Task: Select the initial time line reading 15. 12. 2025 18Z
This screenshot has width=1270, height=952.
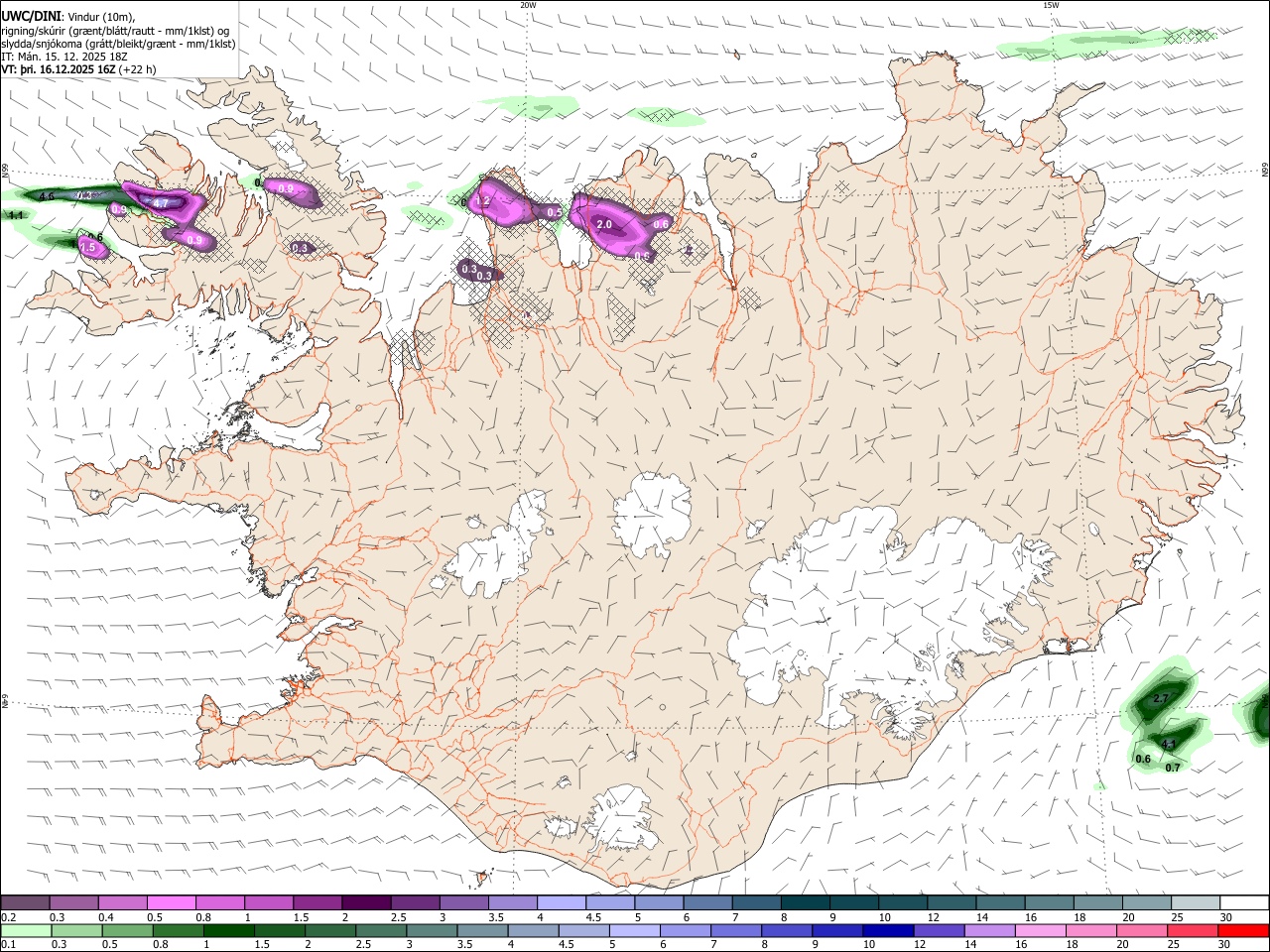Action: click(63, 58)
